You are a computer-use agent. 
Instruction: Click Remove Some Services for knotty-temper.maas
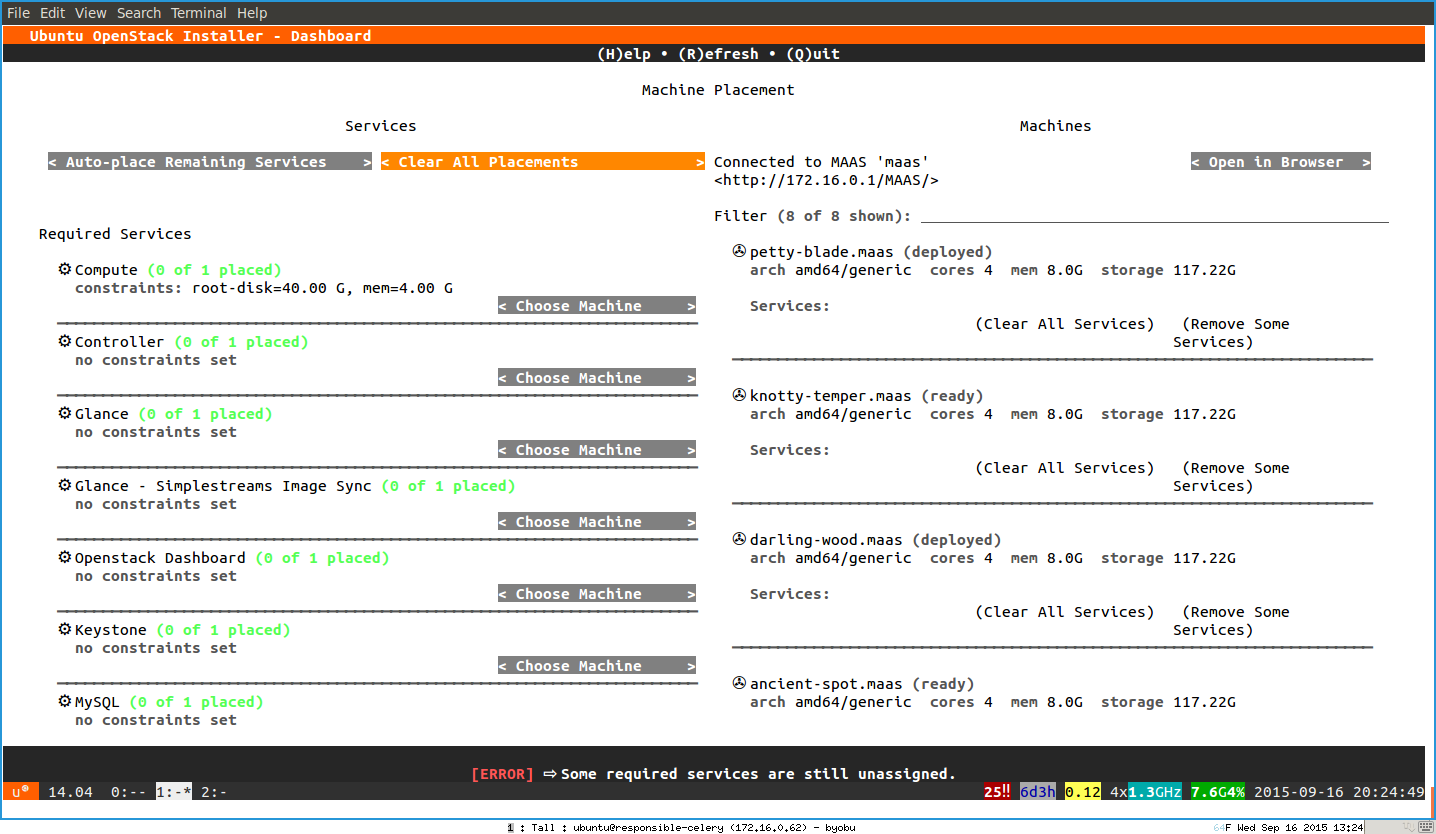1231,477
